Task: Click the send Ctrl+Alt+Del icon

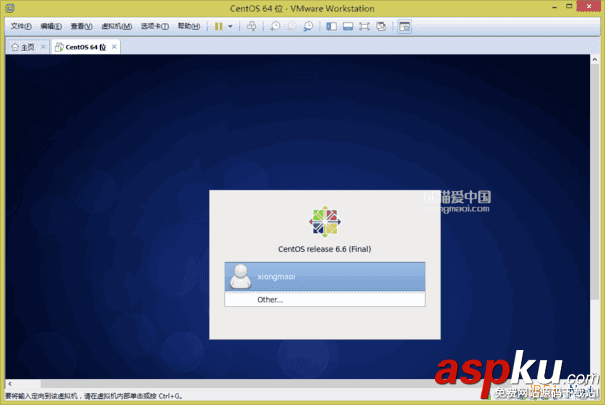Action: [x=252, y=26]
